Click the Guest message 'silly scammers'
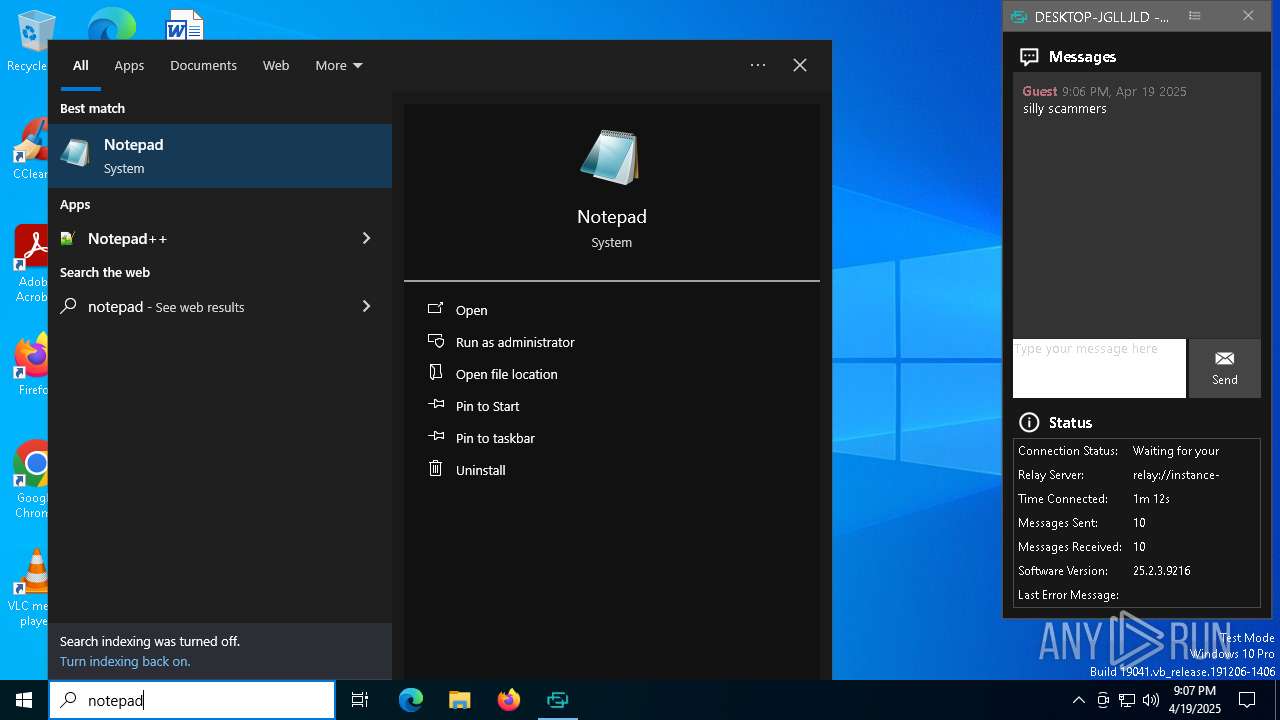 click(x=1065, y=108)
